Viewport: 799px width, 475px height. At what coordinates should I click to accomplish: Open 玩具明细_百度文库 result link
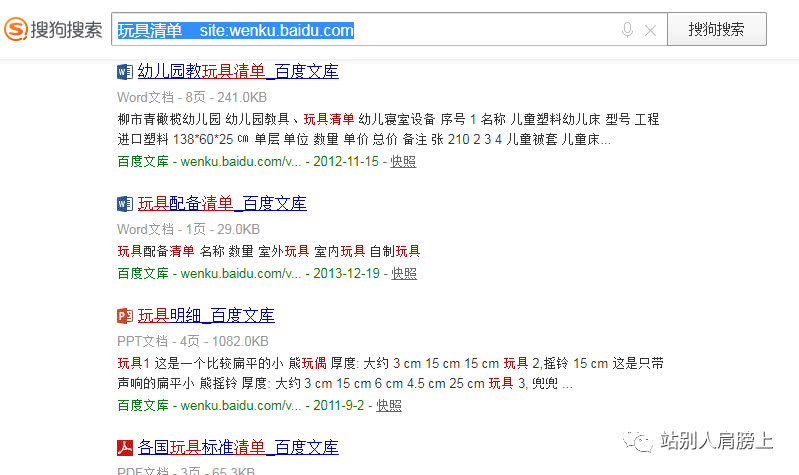pos(206,315)
